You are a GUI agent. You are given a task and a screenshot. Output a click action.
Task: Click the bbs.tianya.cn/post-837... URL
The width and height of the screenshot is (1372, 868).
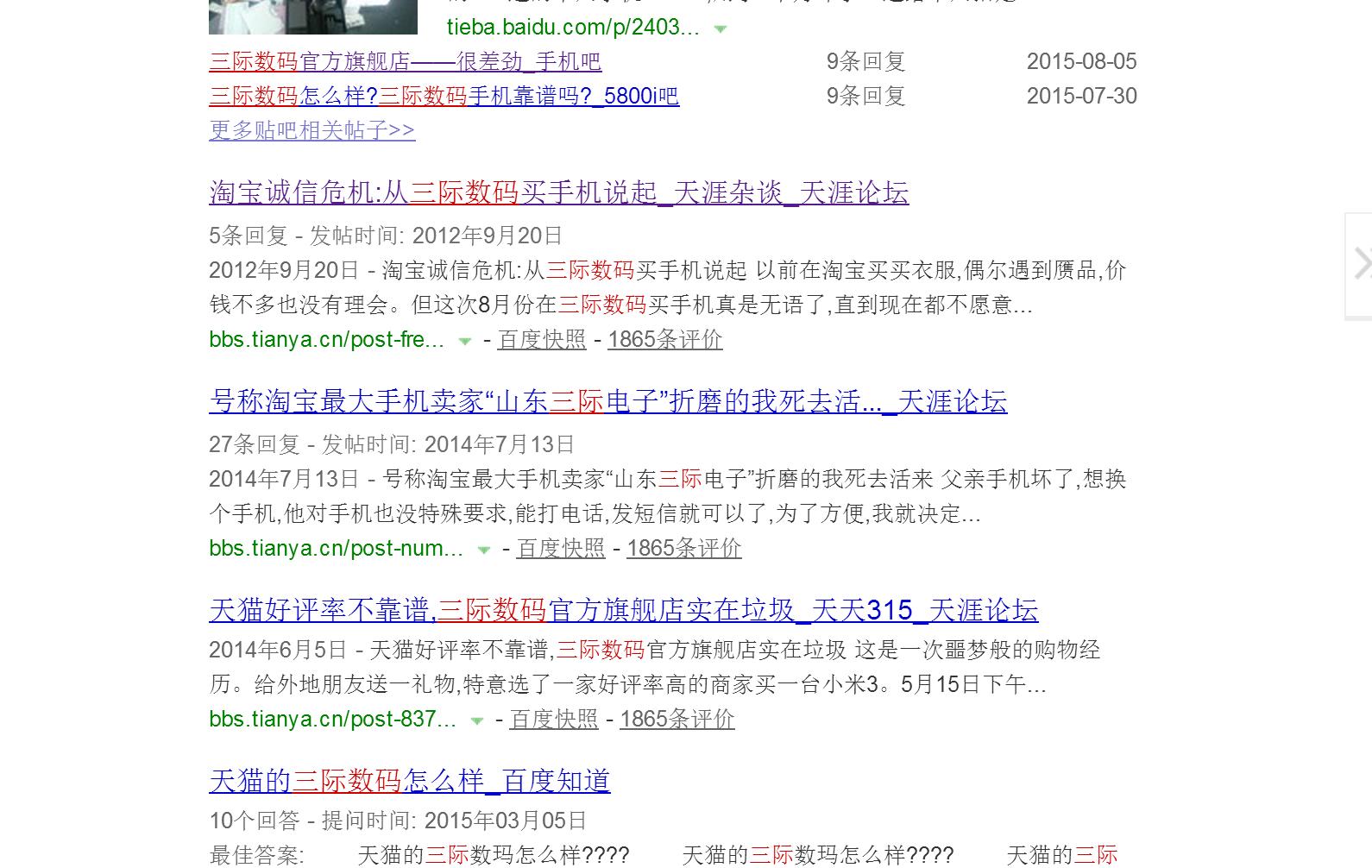point(333,720)
